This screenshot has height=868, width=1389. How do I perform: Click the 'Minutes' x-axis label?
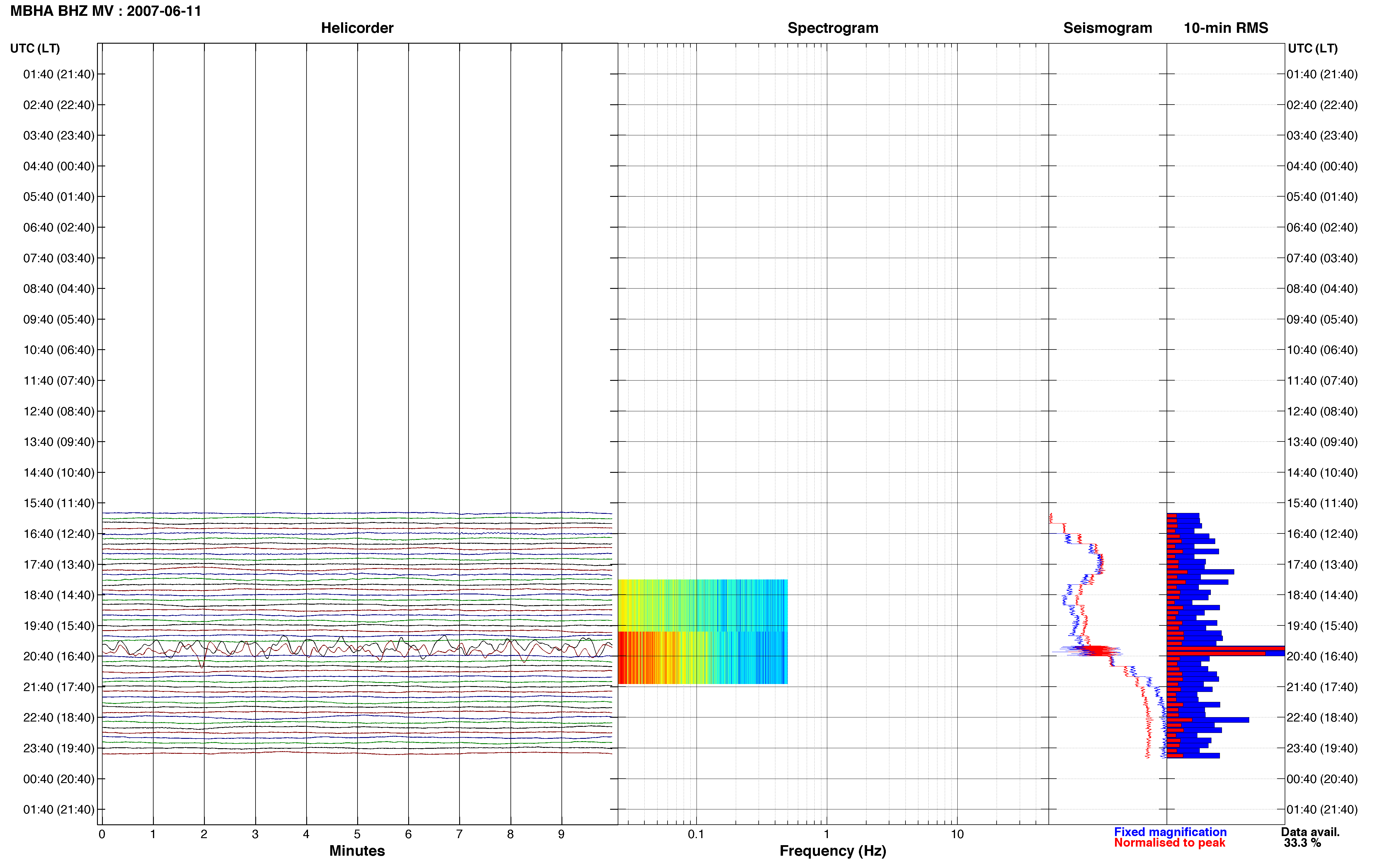357,851
